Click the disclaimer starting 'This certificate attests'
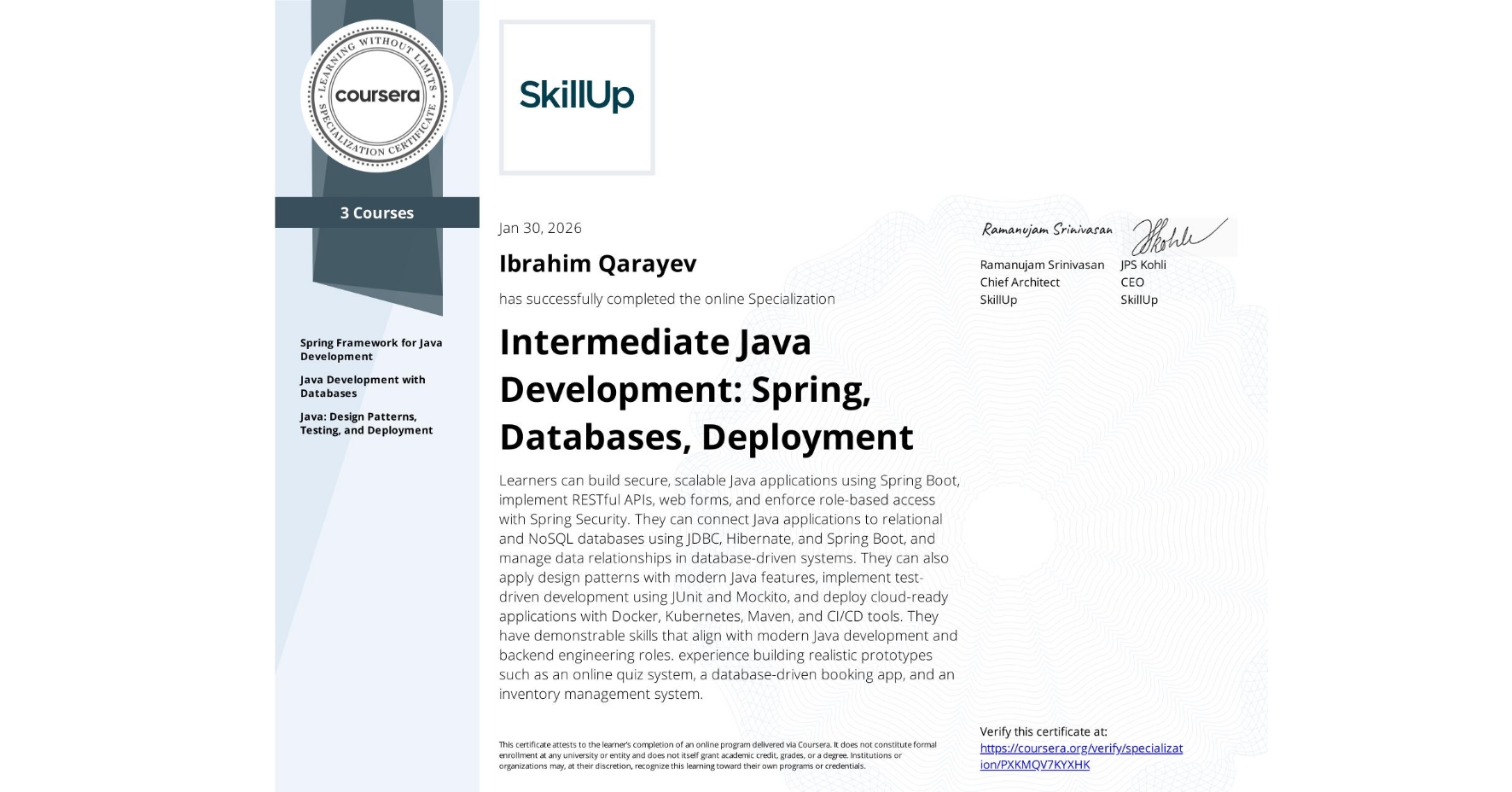The width and height of the screenshot is (1512, 792). (718, 755)
